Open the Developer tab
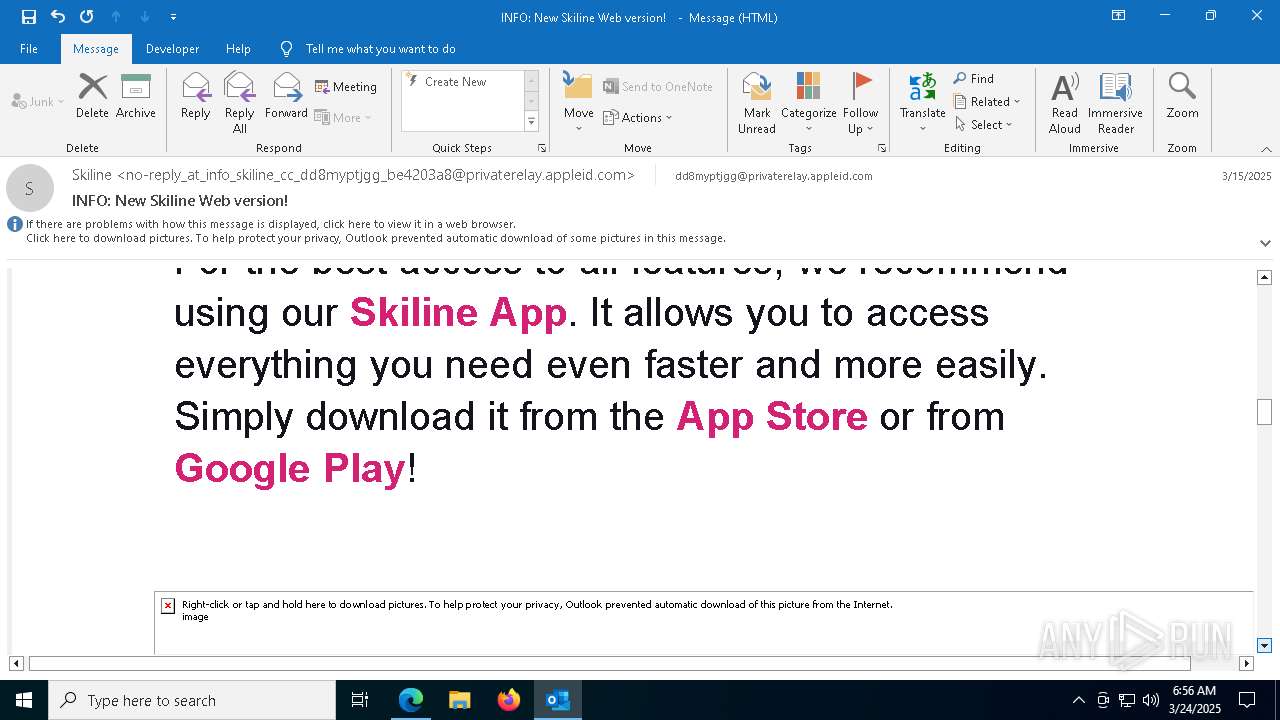This screenshot has width=1280, height=720. 172,48
